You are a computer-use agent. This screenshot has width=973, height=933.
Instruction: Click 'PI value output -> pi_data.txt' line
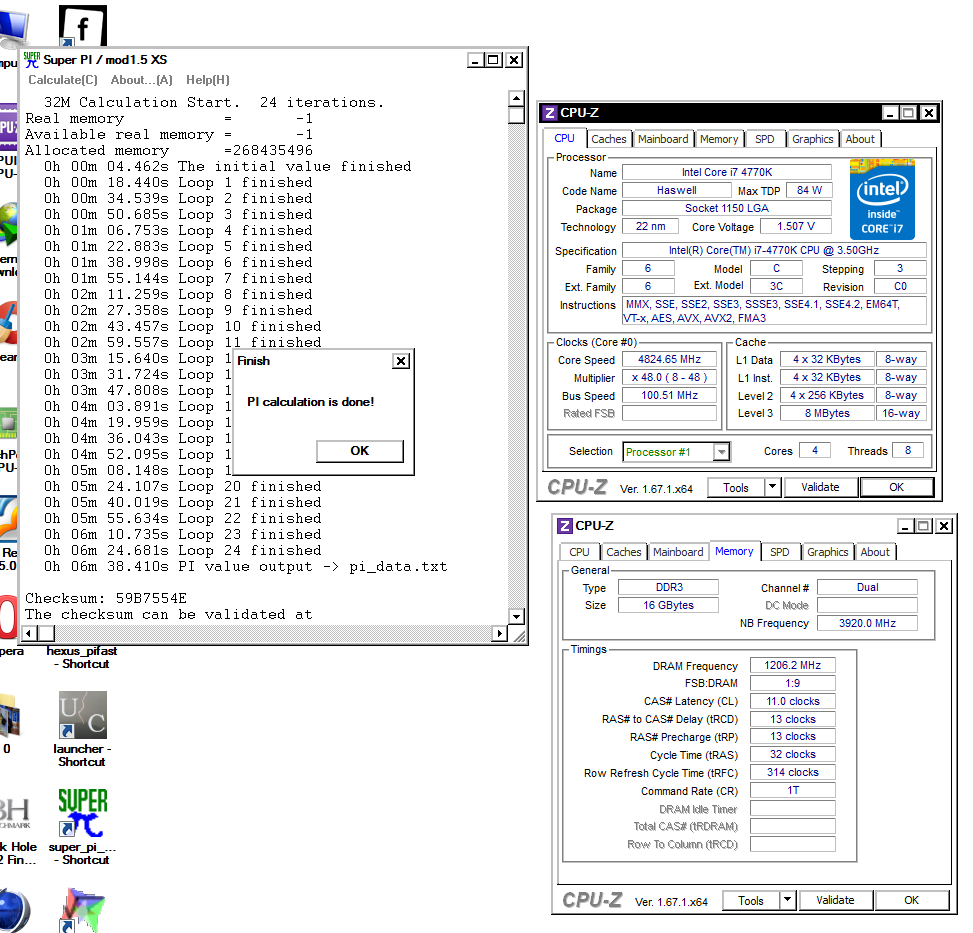point(245,567)
